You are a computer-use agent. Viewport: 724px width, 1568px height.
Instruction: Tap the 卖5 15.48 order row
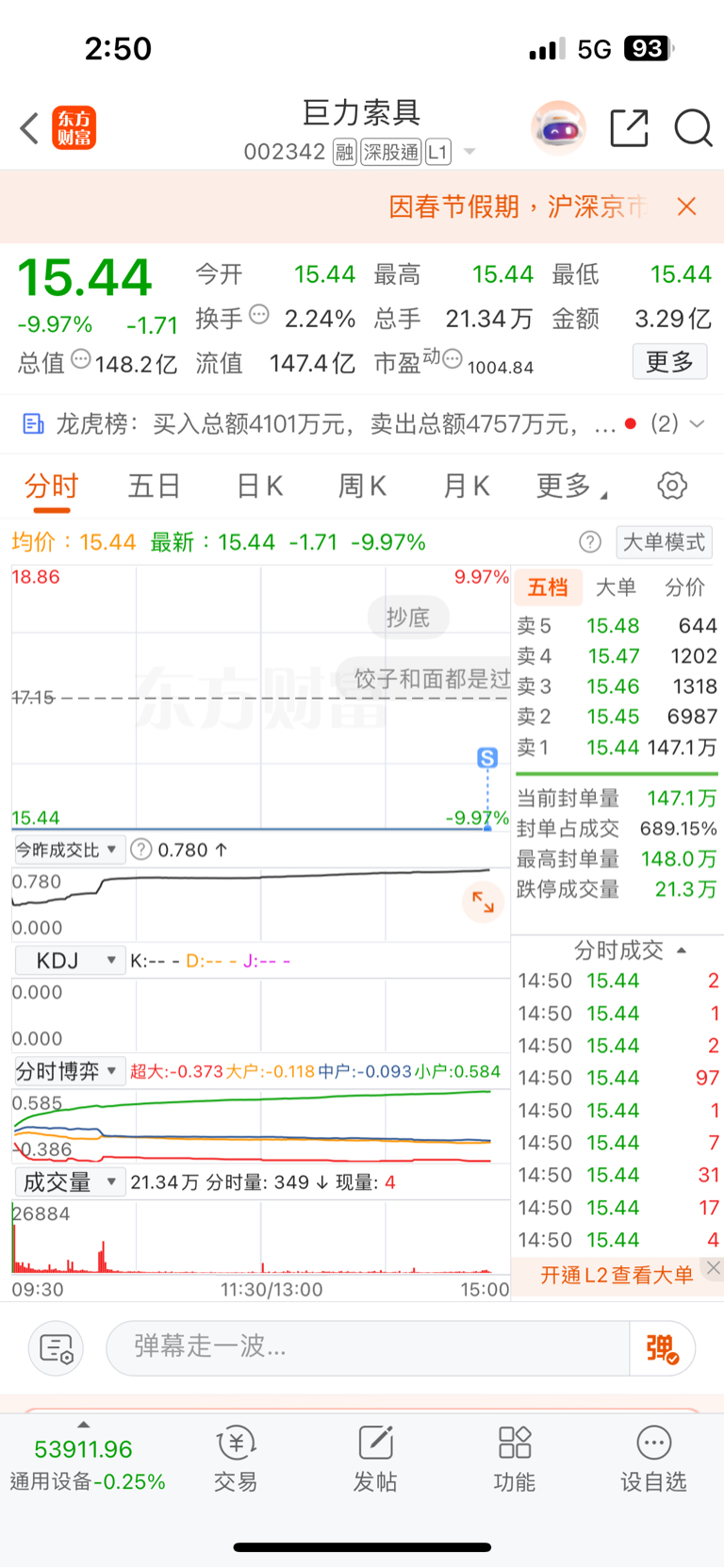(x=617, y=626)
